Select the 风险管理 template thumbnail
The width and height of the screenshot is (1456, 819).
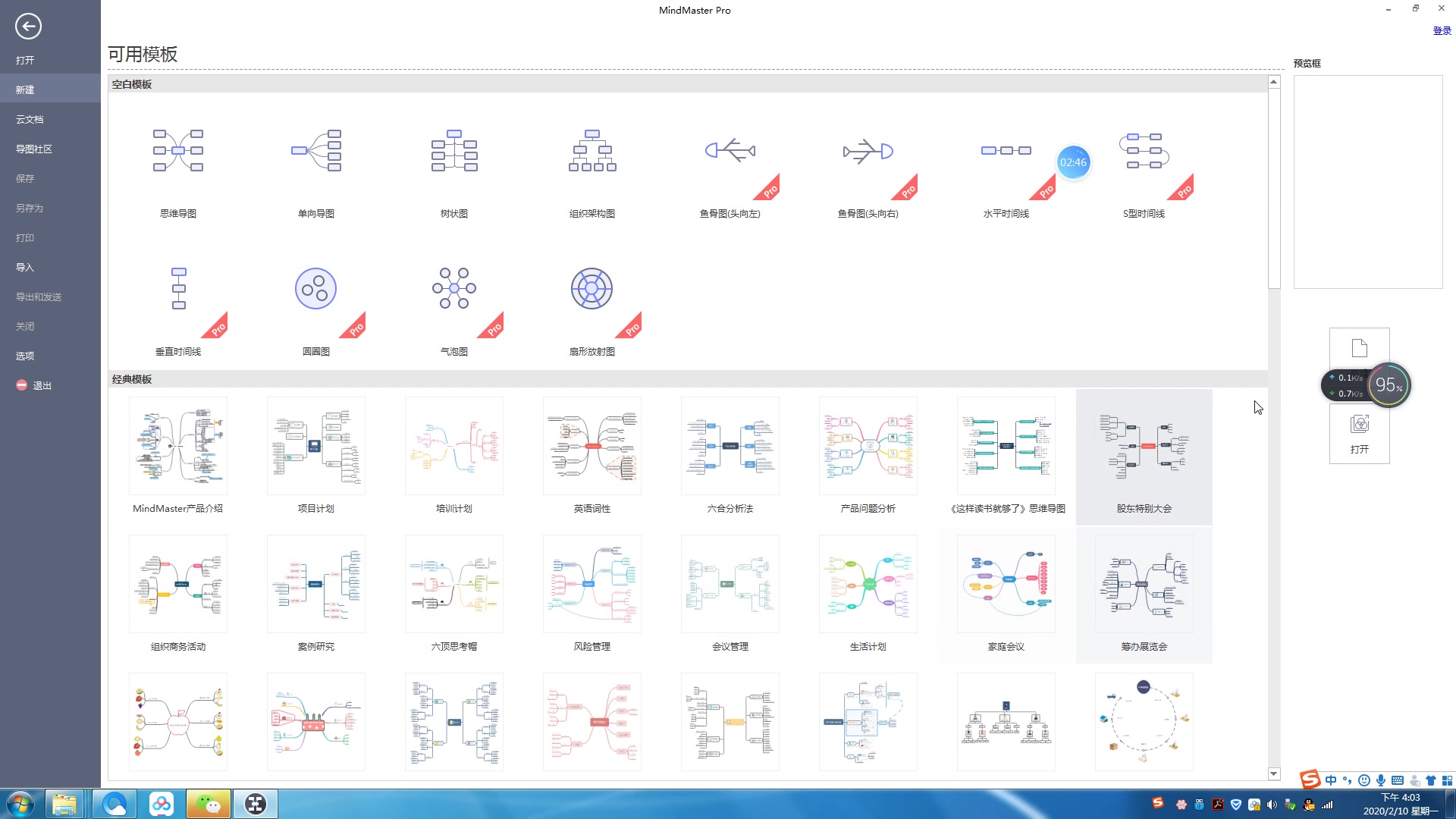point(592,585)
